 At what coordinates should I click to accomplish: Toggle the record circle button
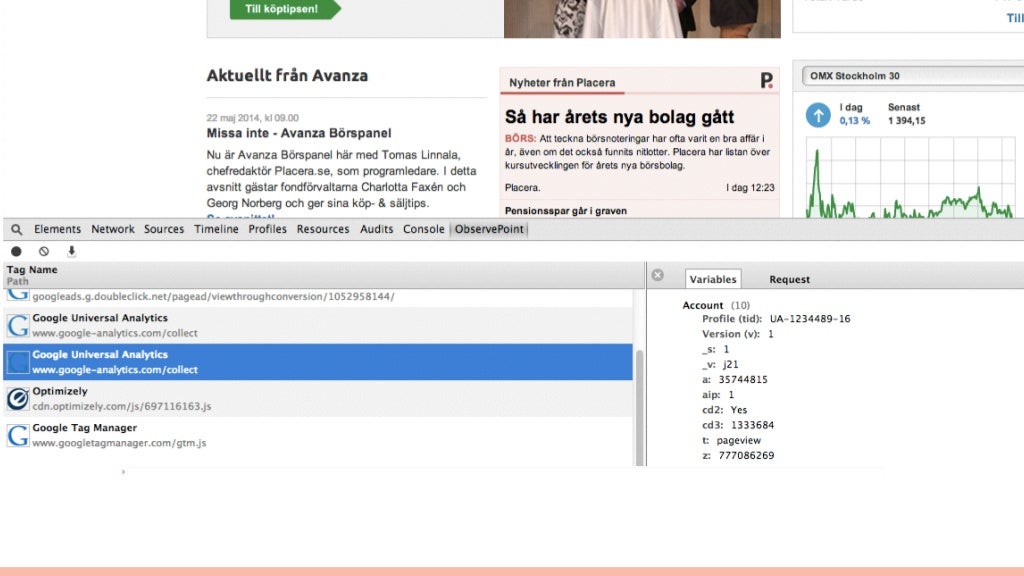16,251
